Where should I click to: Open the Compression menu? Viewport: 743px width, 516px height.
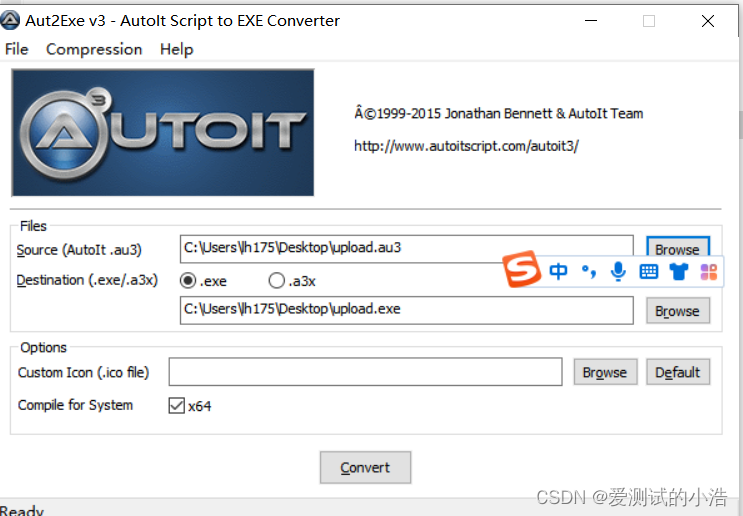94,49
